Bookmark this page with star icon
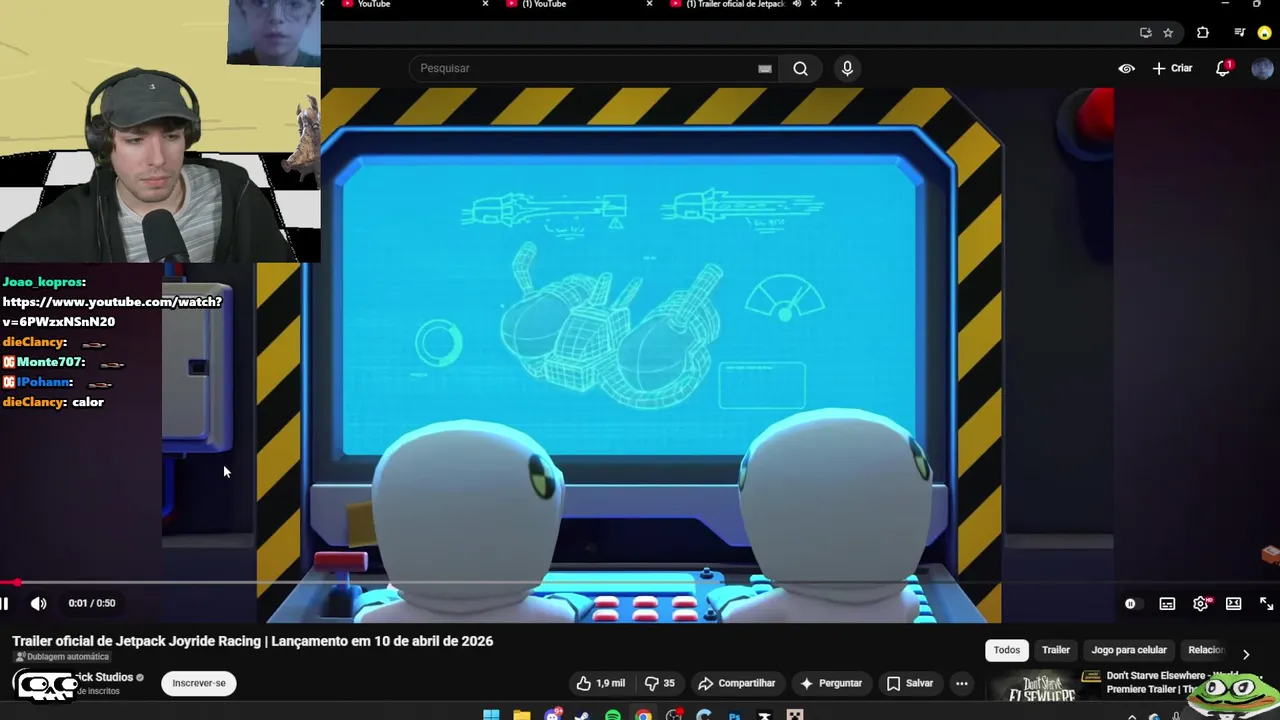The image size is (1280, 720). 1168,33
